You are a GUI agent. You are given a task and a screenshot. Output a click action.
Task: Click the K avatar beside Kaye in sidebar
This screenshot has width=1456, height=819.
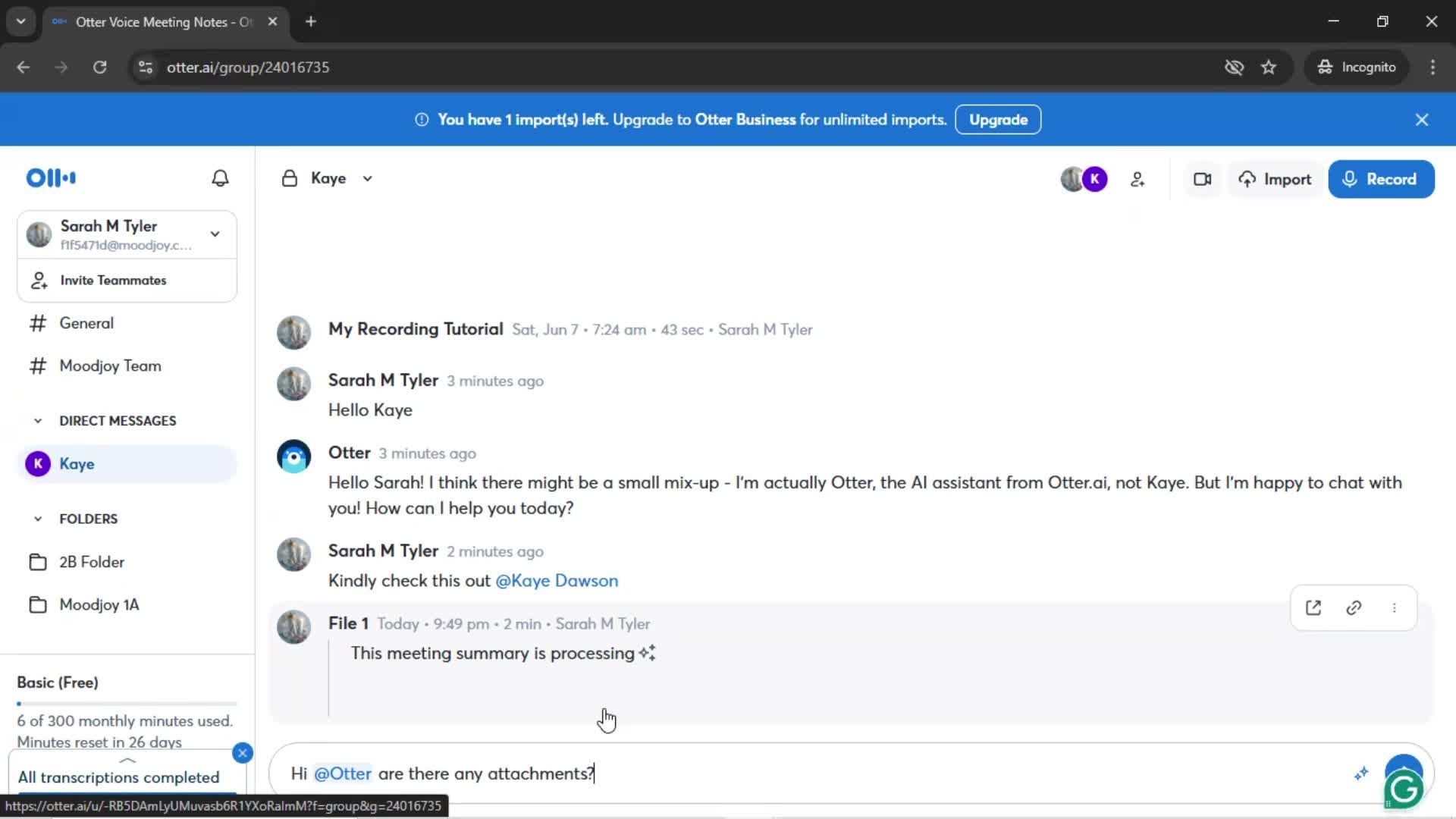pyautogui.click(x=38, y=464)
